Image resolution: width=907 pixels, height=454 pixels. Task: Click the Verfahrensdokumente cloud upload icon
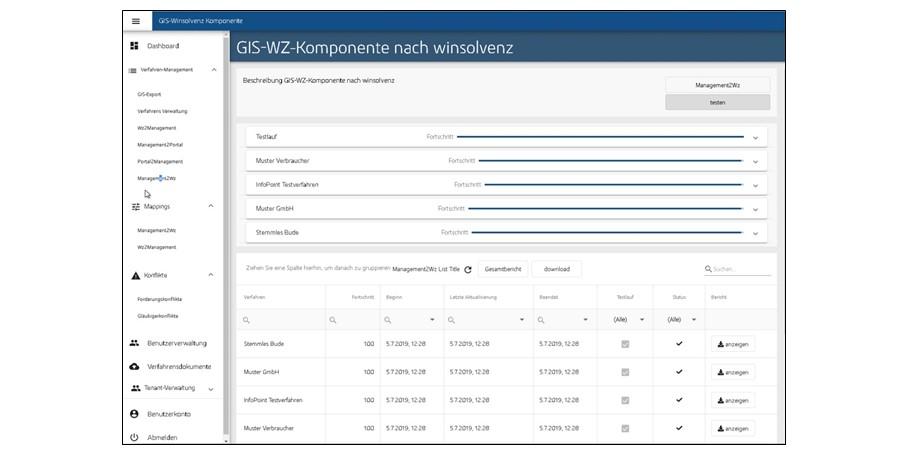point(135,367)
